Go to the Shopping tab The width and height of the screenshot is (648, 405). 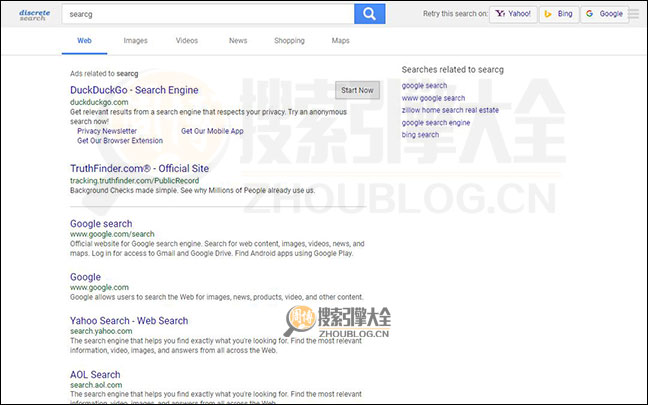[x=289, y=41]
